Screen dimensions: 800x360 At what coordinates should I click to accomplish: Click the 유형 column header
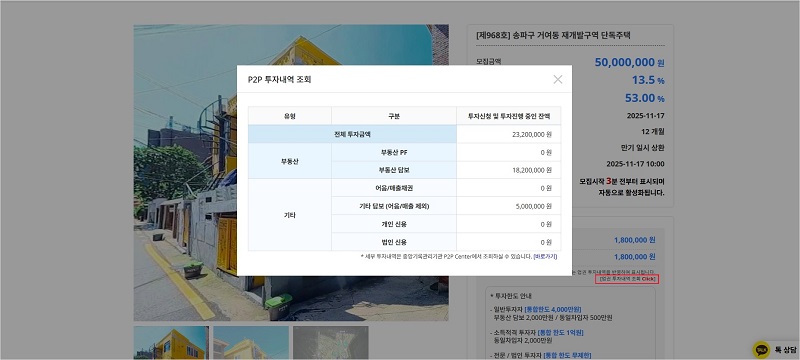290,116
